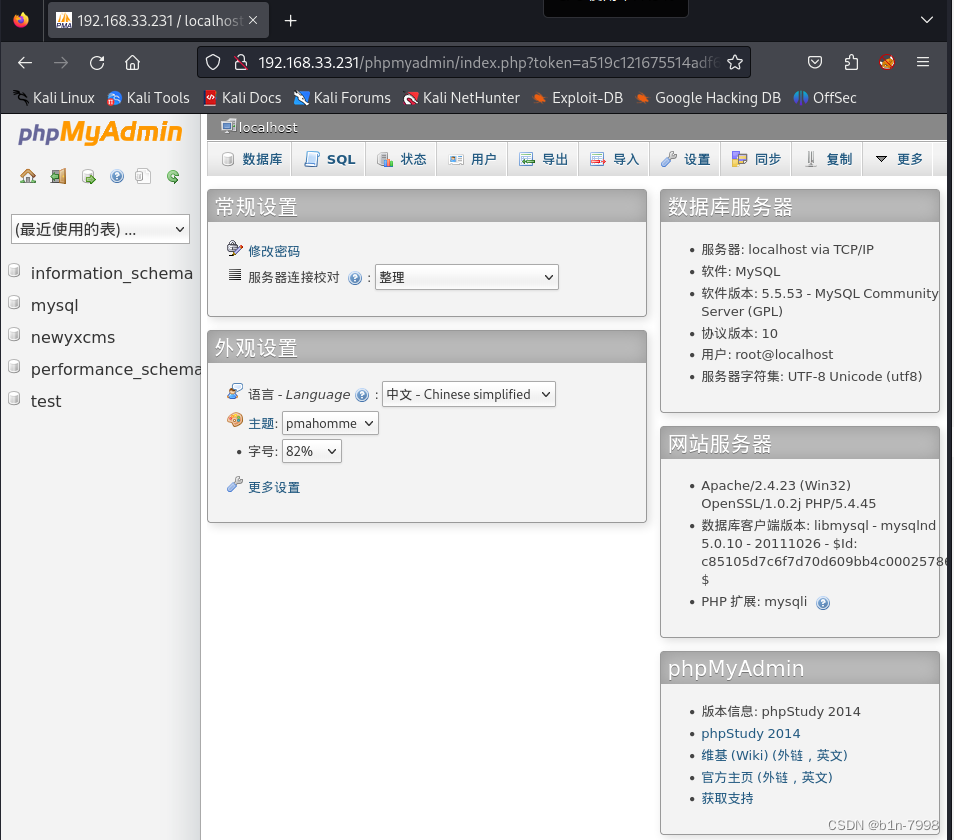
Task: Open the 状态 tab
Action: (401, 159)
